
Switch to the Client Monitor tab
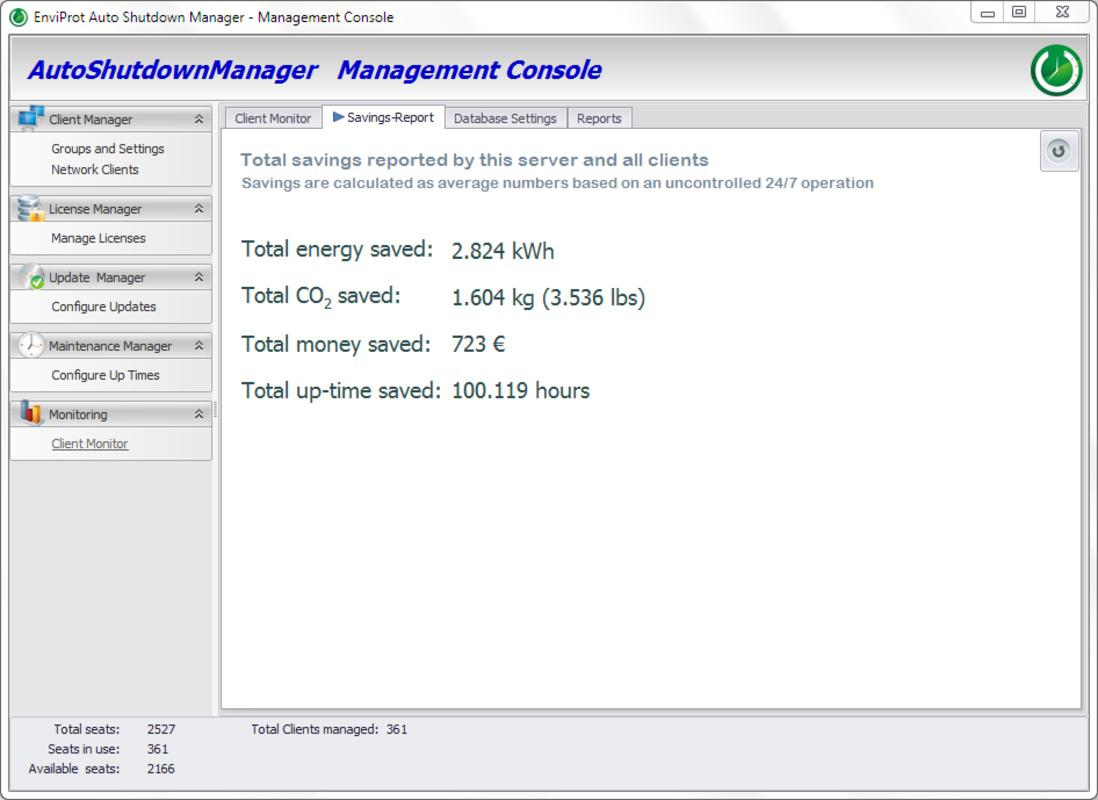(273, 118)
